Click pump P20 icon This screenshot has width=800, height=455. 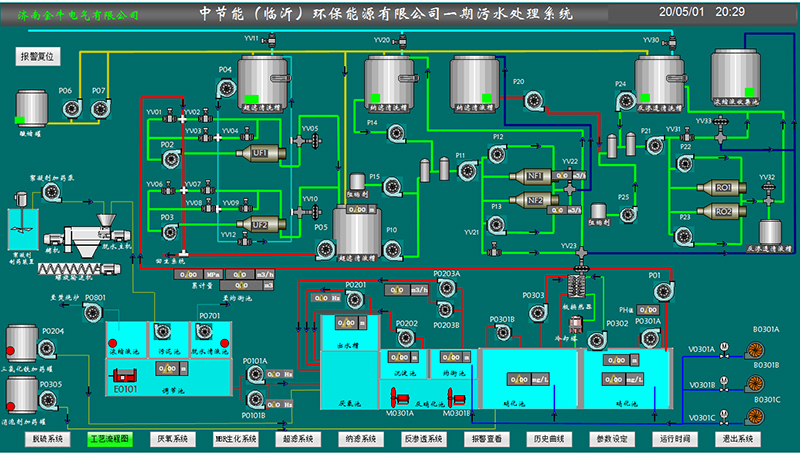[533, 100]
